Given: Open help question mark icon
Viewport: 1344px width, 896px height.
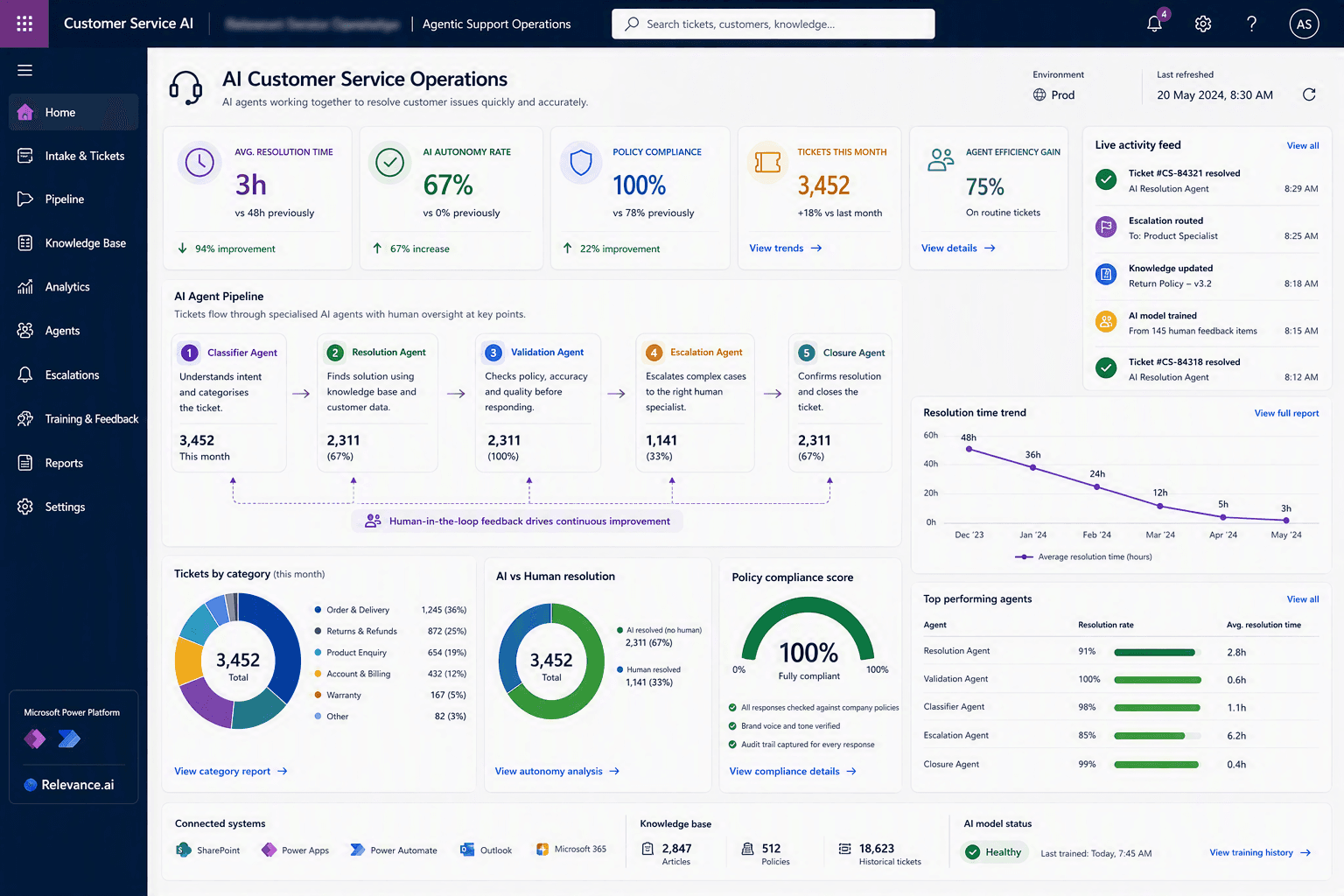Looking at the screenshot, I should [x=1252, y=24].
